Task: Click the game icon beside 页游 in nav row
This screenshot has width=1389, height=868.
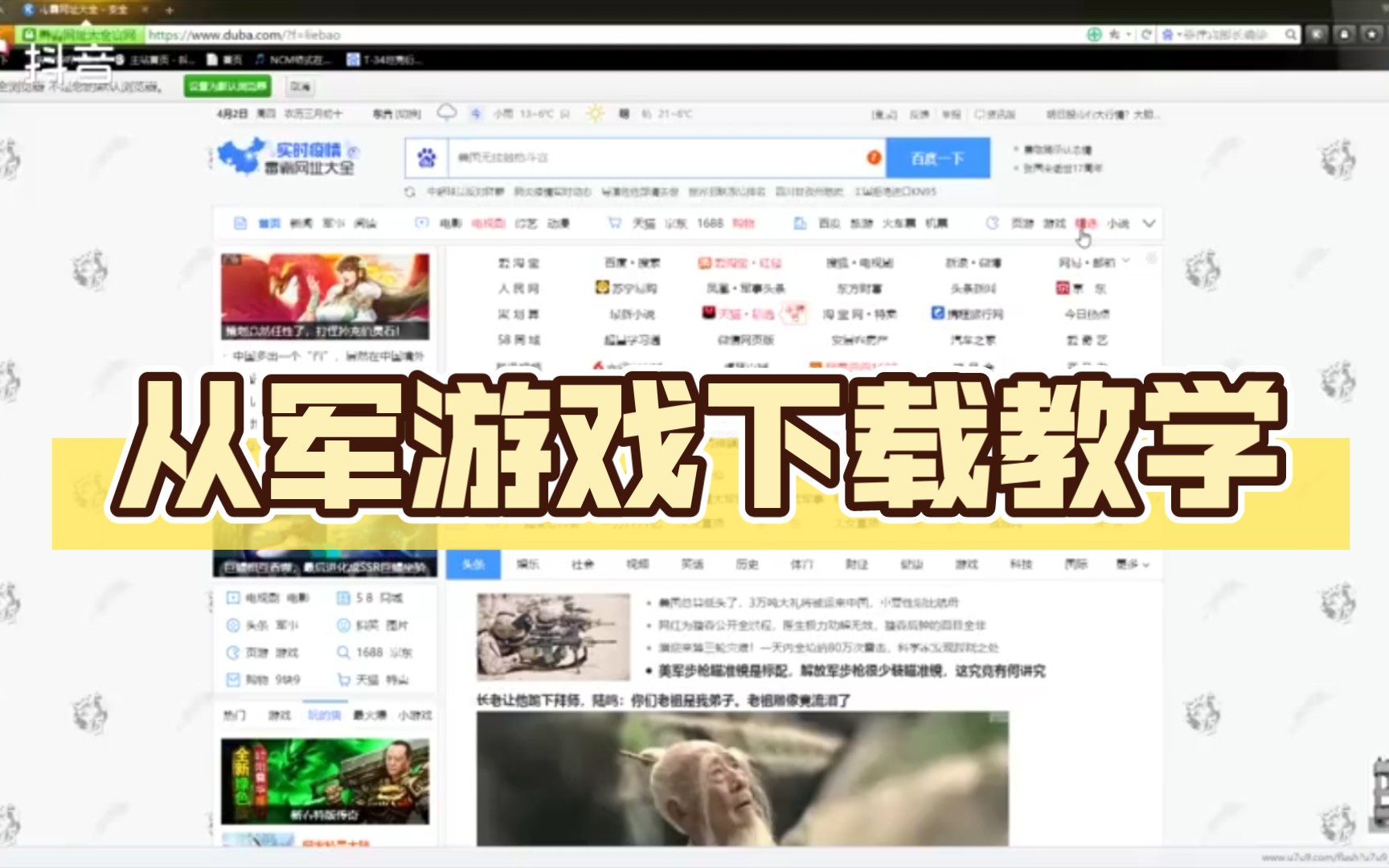Action: pyautogui.click(x=992, y=223)
